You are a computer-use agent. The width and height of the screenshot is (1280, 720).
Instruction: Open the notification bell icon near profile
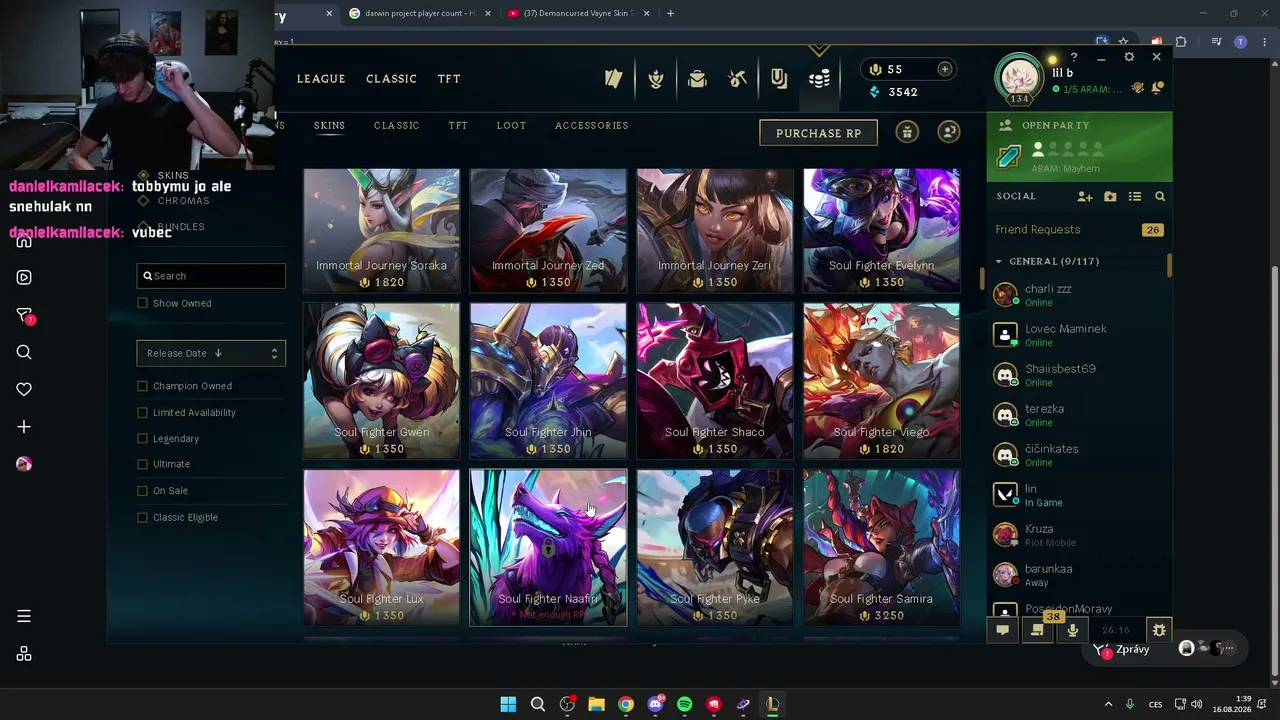pos(1157,89)
